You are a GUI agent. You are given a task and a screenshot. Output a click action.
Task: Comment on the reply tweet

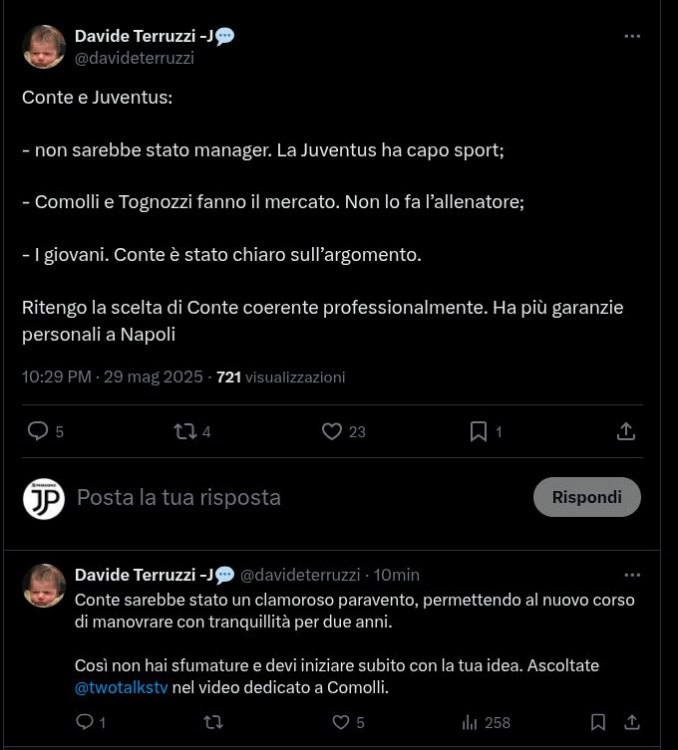tap(85, 722)
